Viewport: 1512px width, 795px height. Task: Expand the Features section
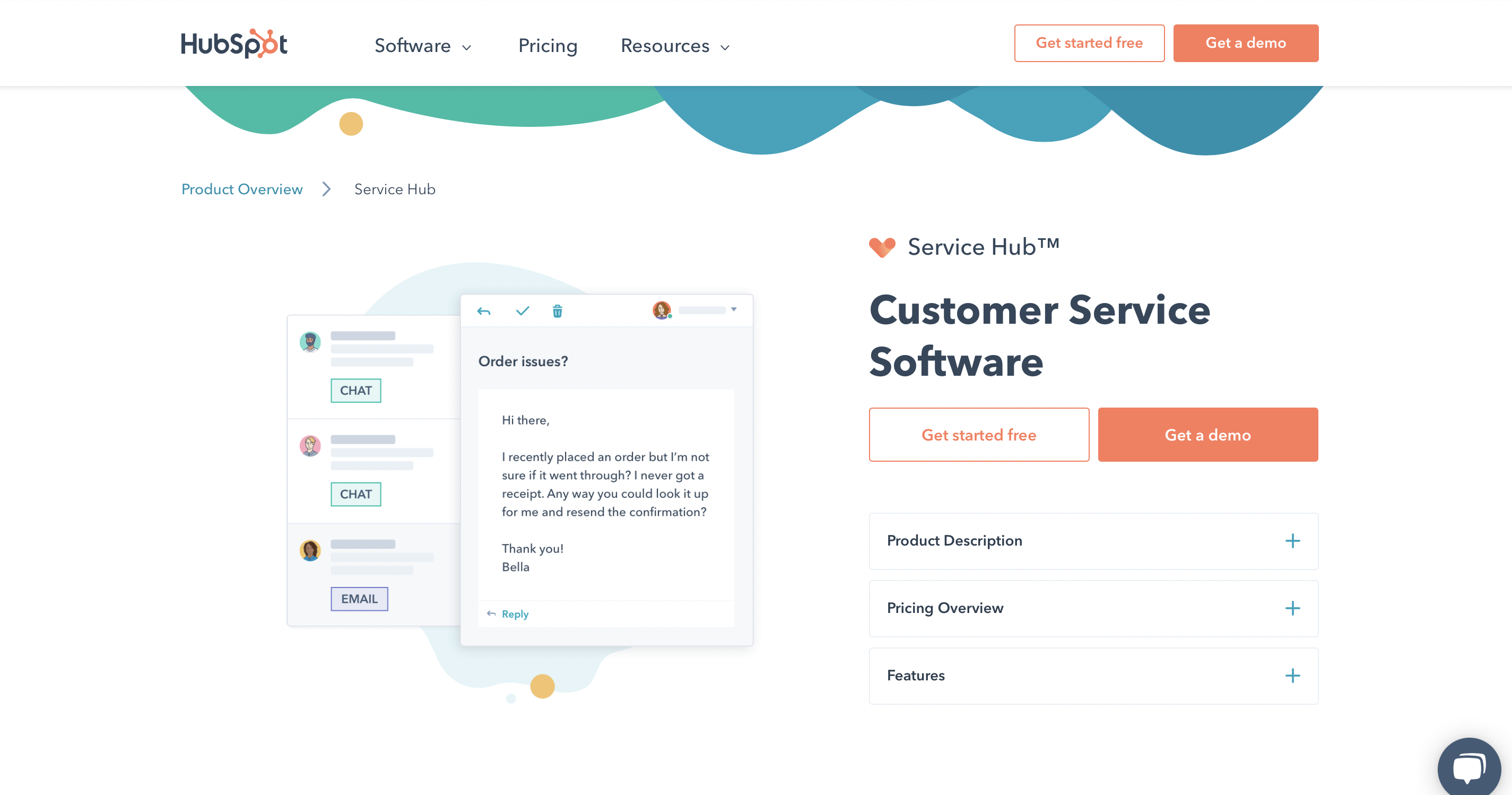pos(1093,676)
